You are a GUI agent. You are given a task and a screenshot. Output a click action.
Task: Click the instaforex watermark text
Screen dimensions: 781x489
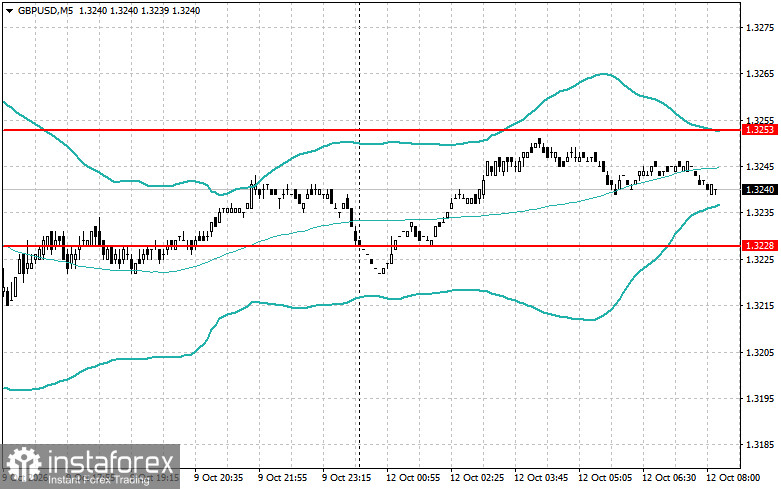[111, 462]
